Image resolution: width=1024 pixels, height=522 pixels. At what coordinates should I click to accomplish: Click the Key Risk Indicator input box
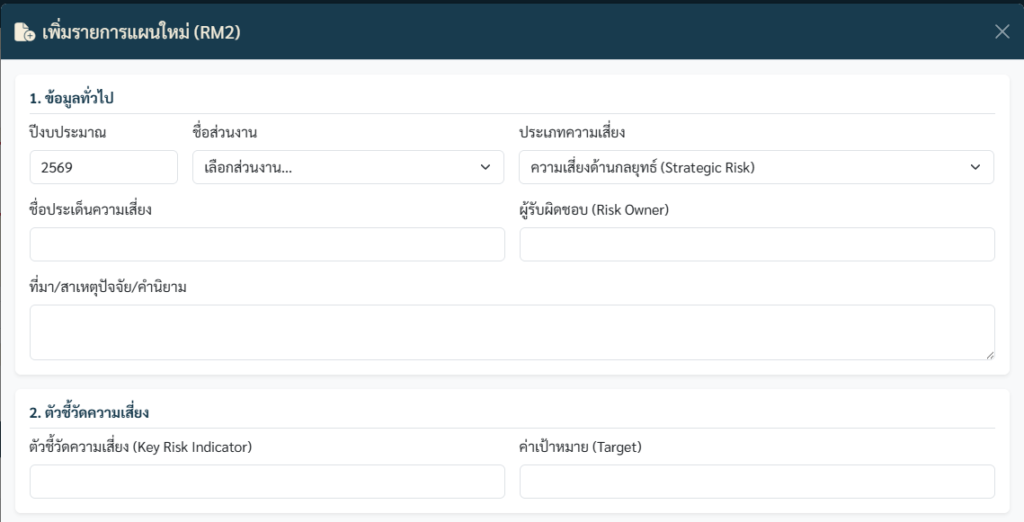point(267,481)
